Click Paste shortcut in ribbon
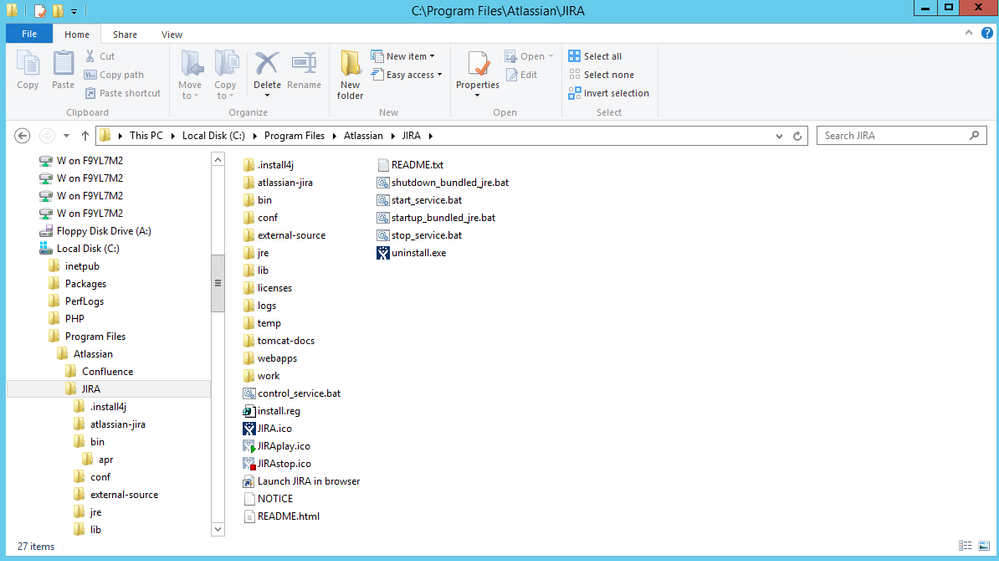This screenshot has width=999, height=561. click(122, 93)
